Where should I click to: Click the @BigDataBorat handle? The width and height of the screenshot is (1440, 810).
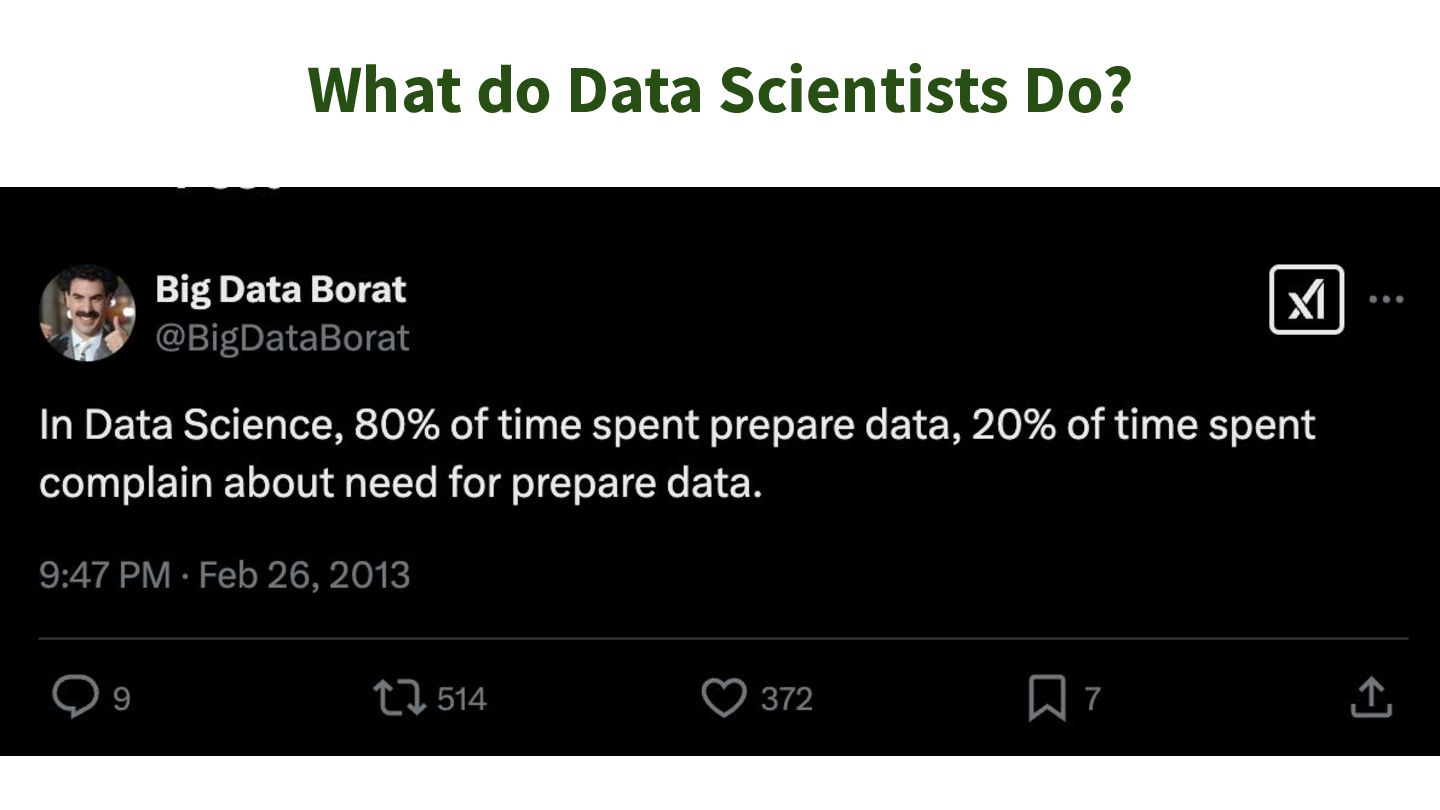coord(282,338)
